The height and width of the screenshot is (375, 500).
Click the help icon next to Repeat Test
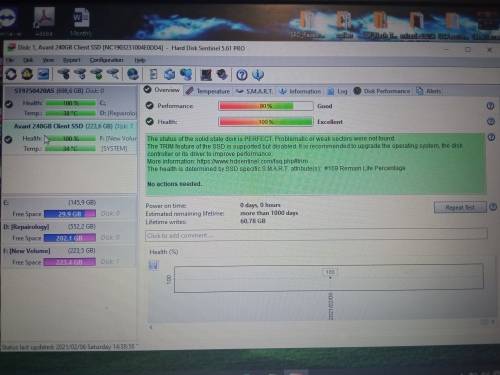click(x=493, y=207)
